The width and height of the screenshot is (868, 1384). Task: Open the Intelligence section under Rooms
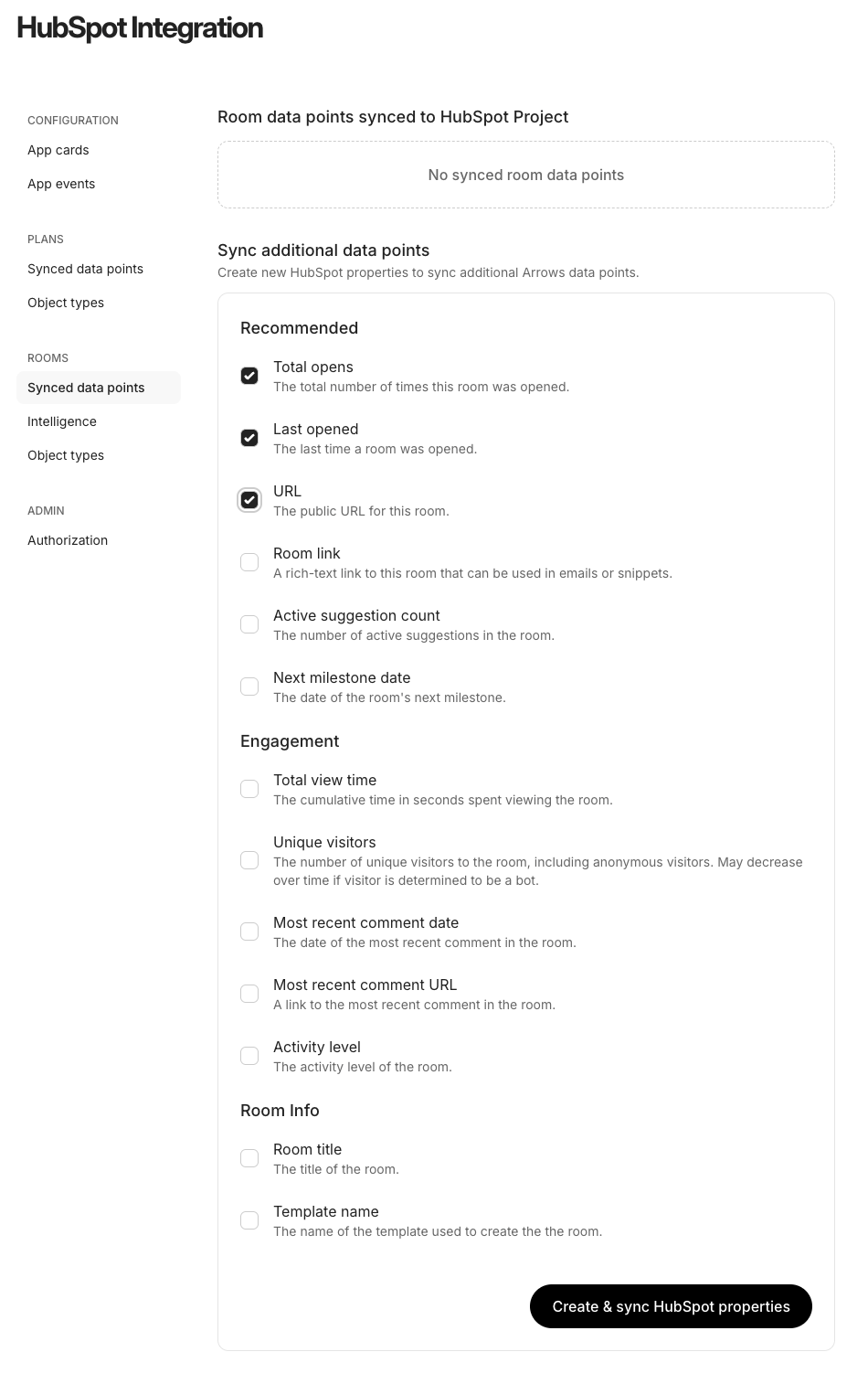tap(62, 421)
